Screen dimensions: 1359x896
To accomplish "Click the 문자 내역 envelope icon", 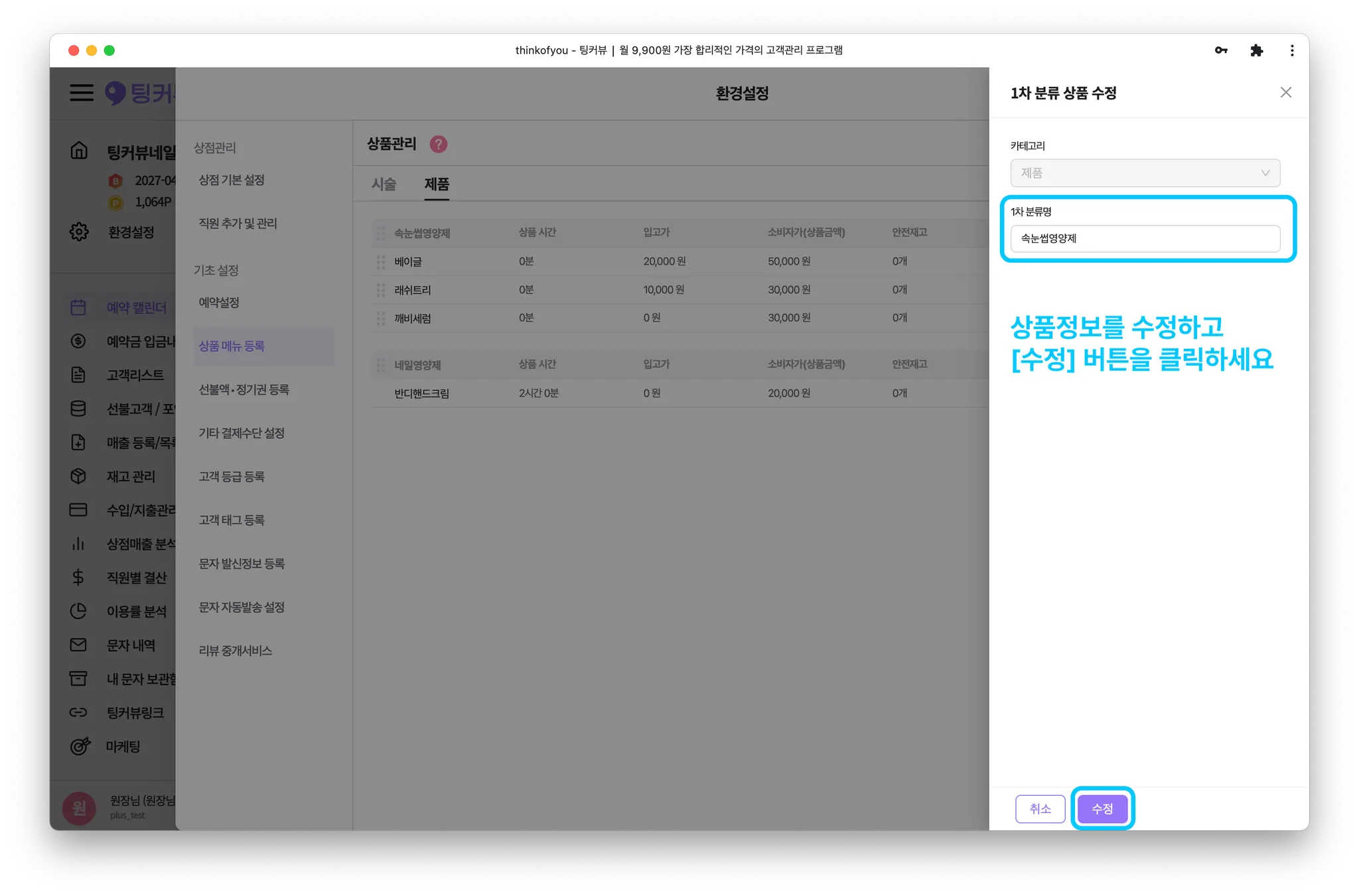I will pyautogui.click(x=78, y=645).
